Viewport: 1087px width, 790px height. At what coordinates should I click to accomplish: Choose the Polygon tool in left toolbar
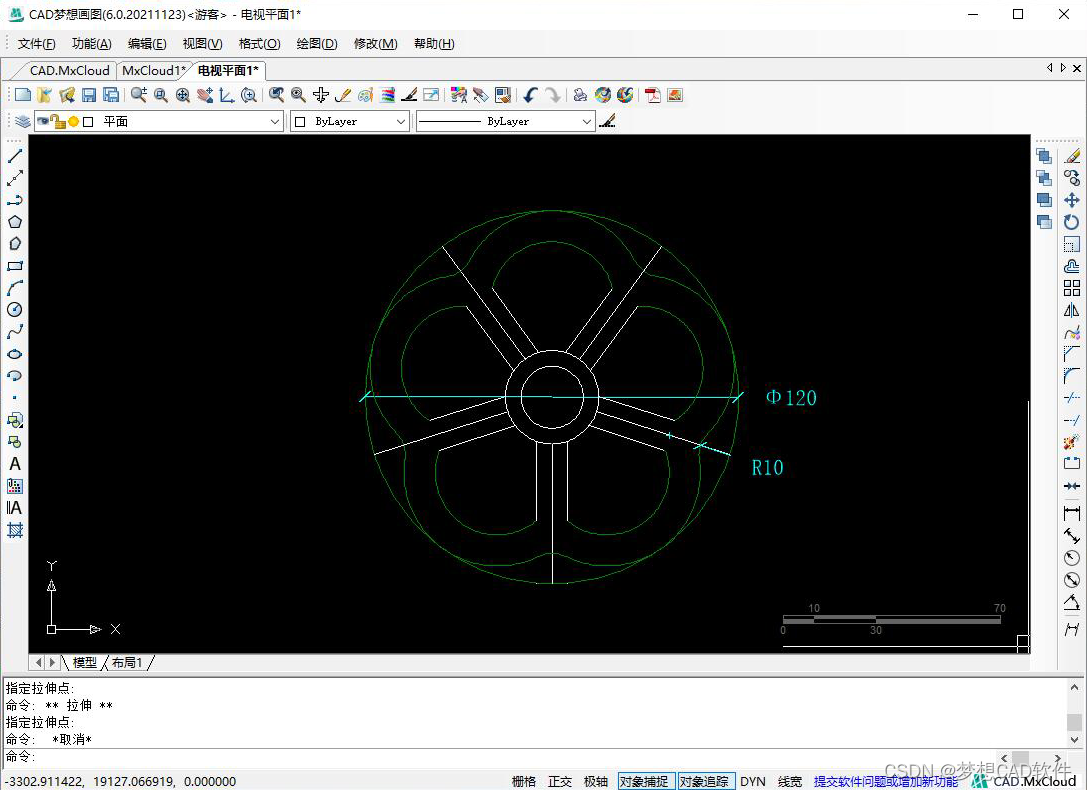tap(15, 222)
